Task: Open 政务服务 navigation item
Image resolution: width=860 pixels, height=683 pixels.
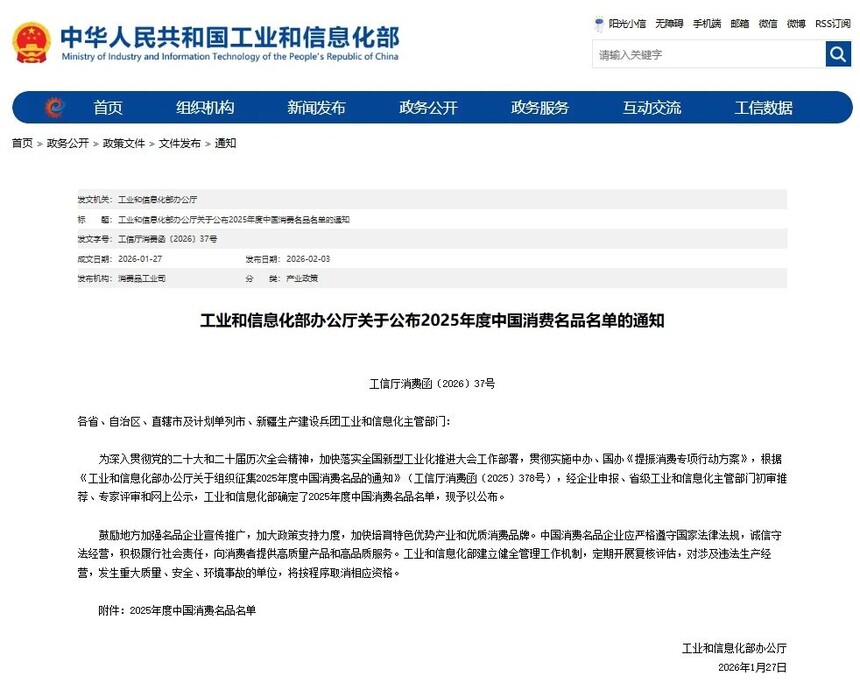Action: point(540,107)
